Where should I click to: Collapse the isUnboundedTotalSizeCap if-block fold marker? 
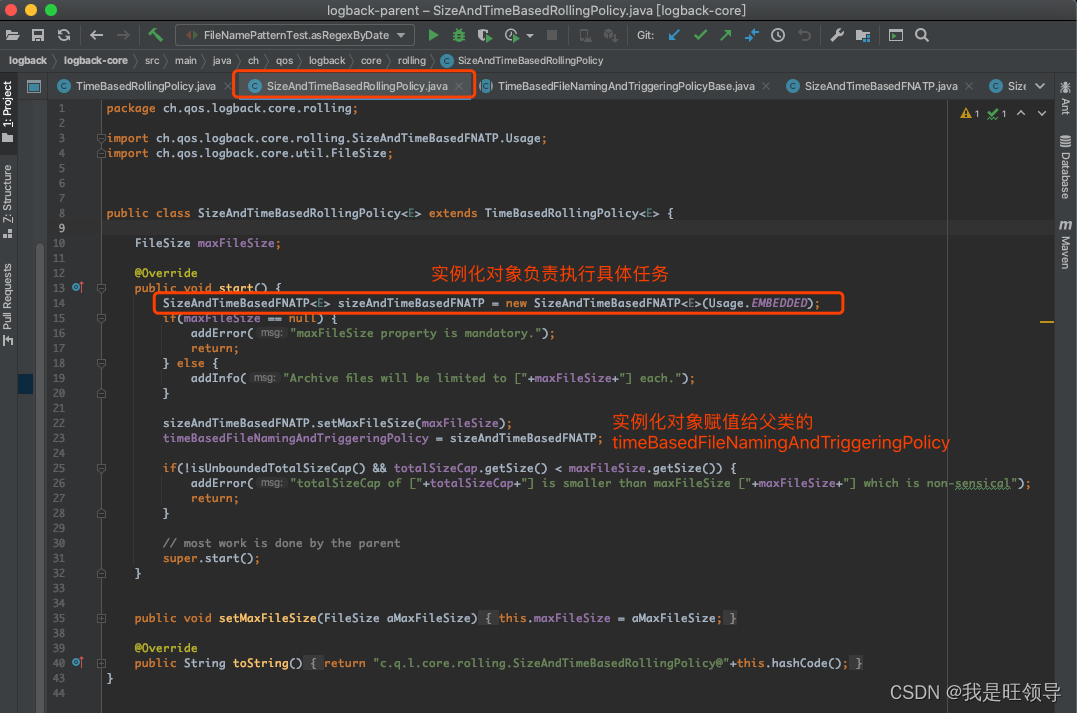101,468
